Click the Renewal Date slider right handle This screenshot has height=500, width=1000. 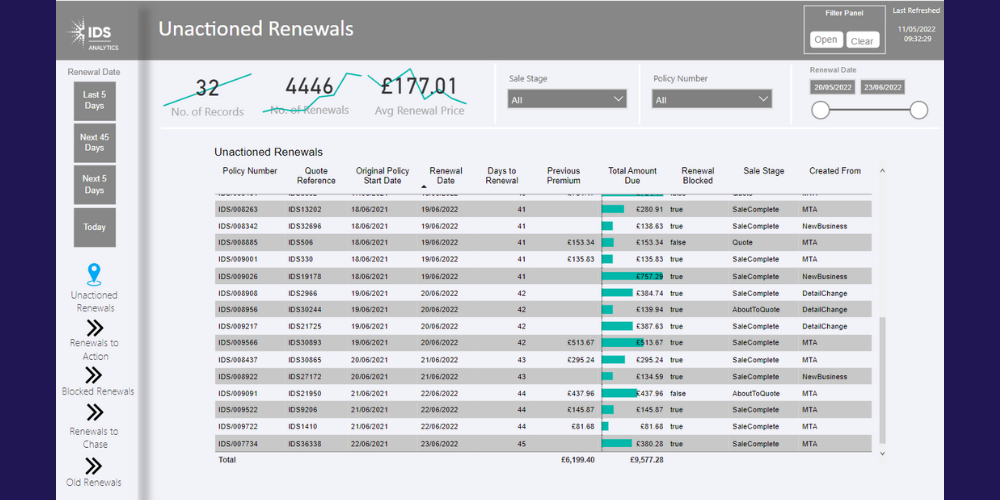(919, 111)
